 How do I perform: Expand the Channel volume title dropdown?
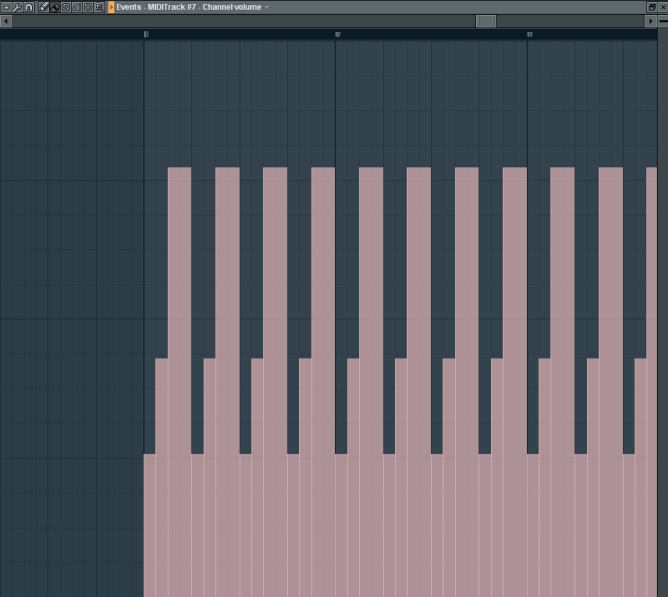[x=267, y=7]
